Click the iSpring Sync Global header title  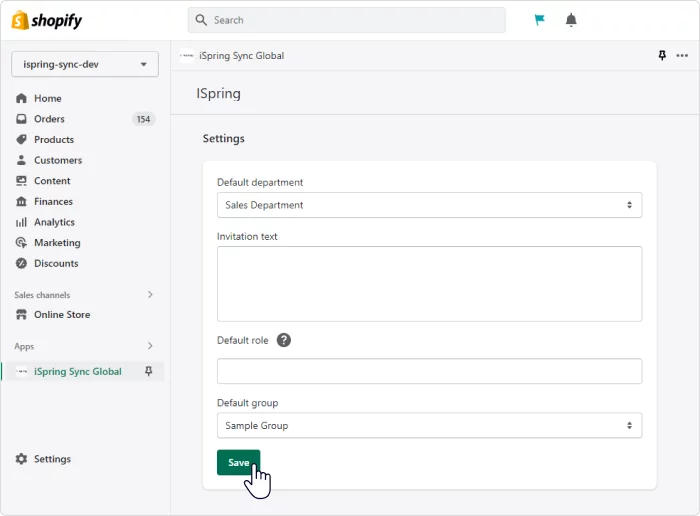pyautogui.click(x=242, y=56)
